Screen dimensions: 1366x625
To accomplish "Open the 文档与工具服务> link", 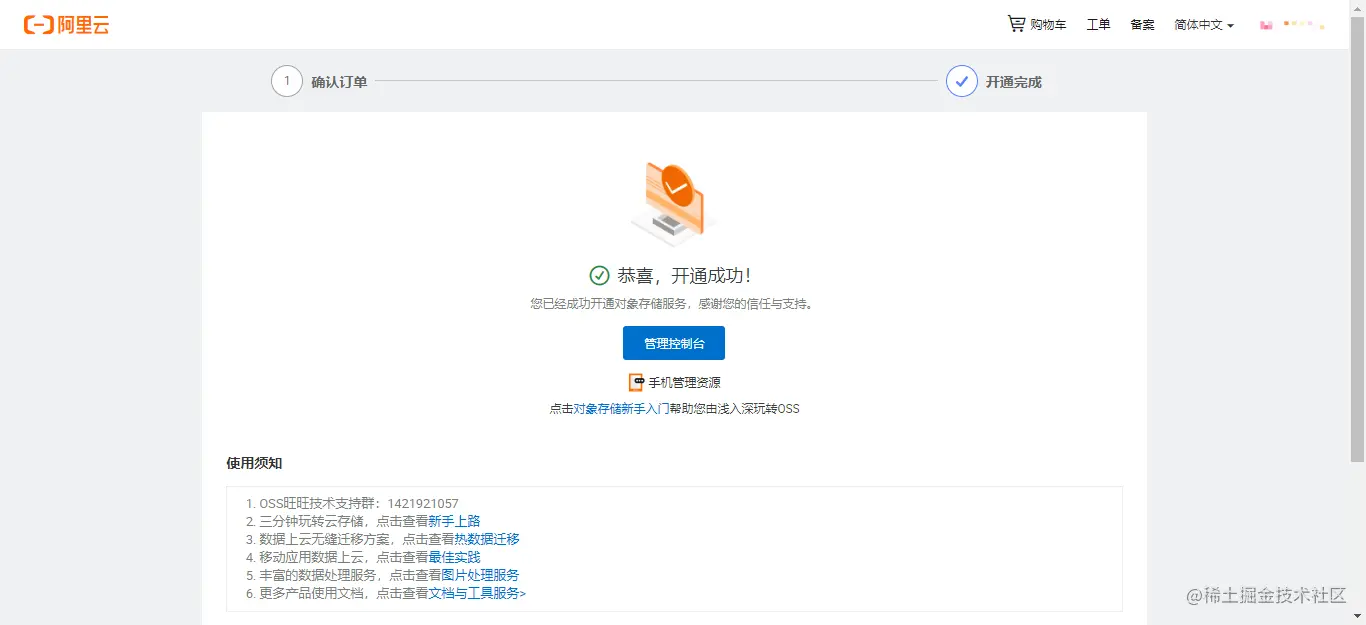I will pyautogui.click(x=477, y=593).
